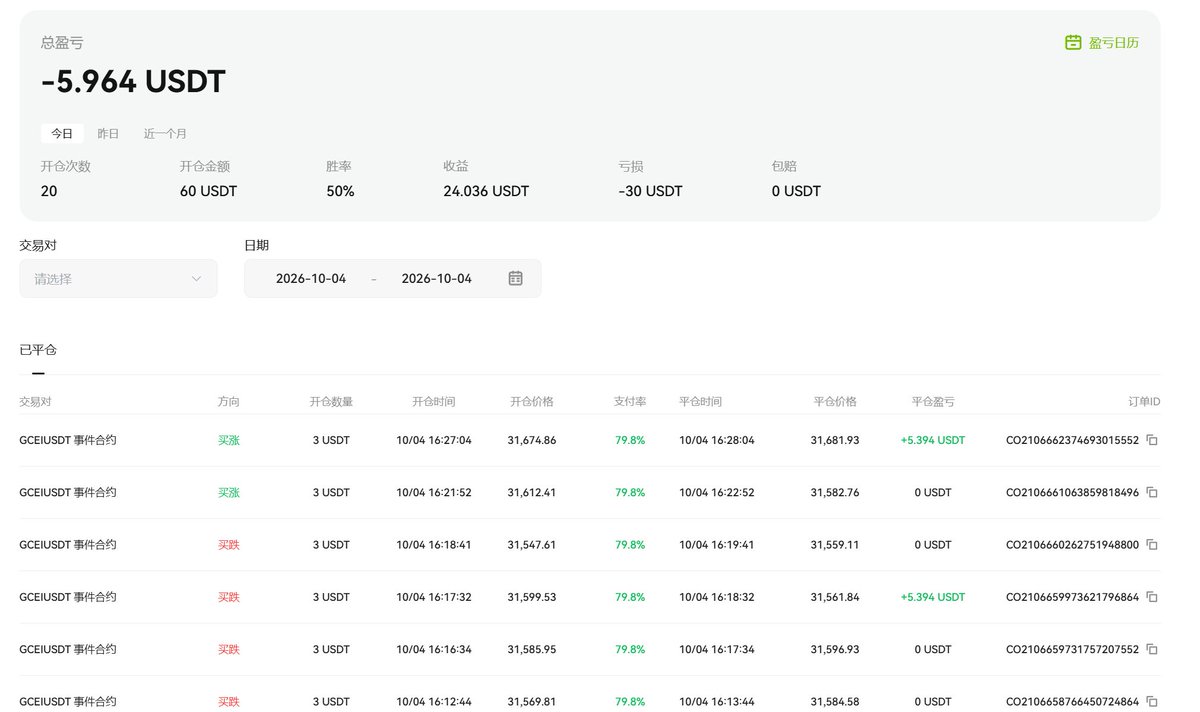Copy order ID CO2106660262751948800
This screenshot has width=1200, height=712.
pyautogui.click(x=1152, y=545)
